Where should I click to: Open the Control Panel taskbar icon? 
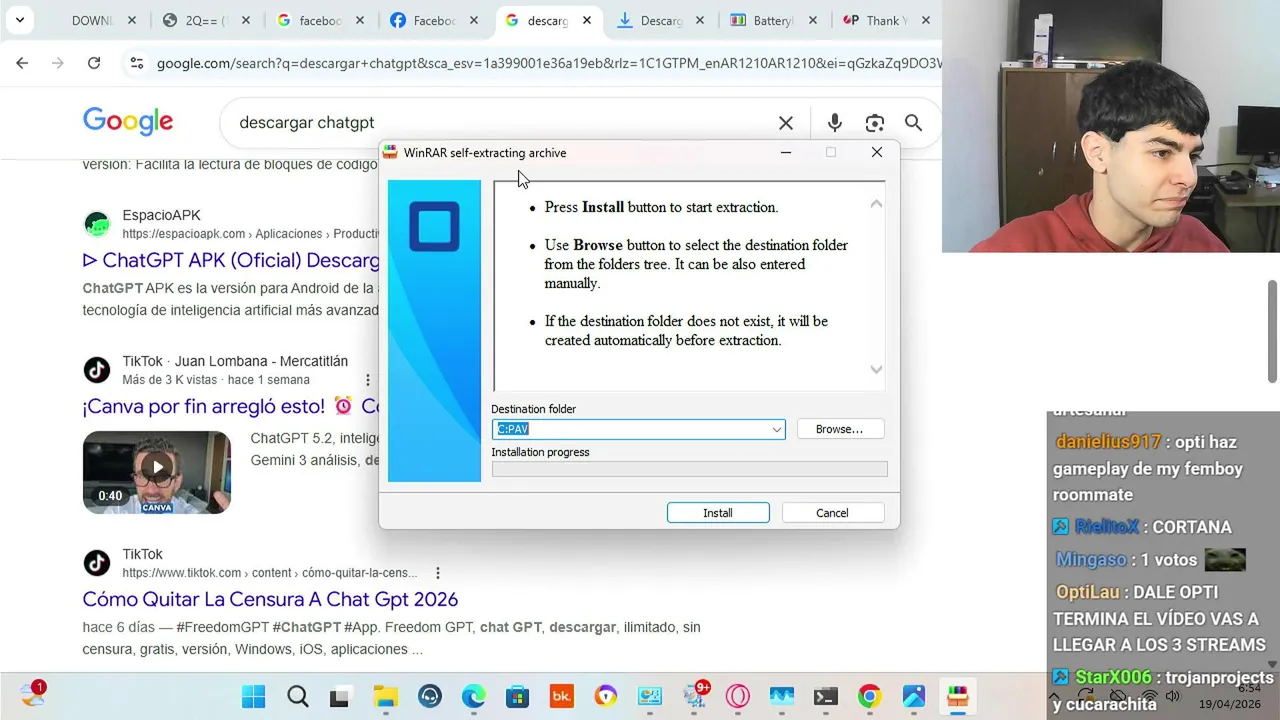tap(650, 697)
